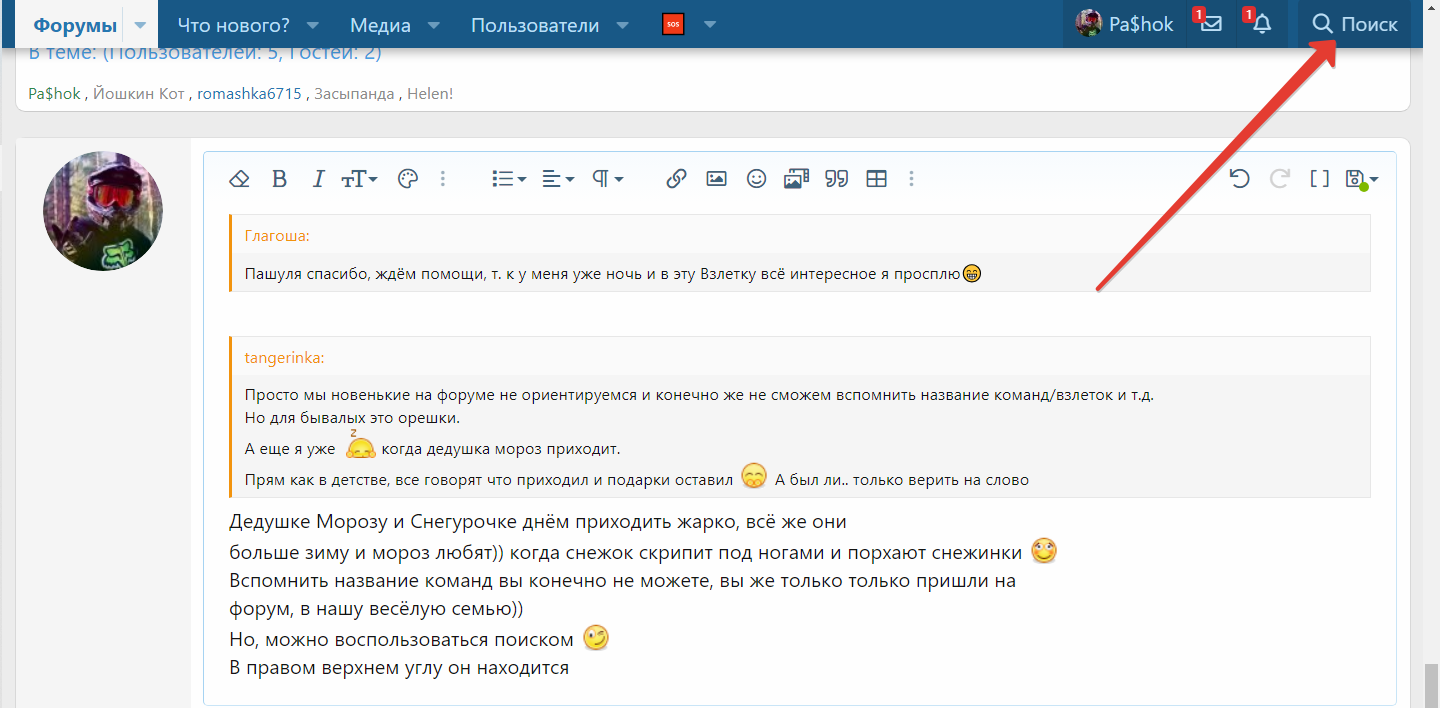Click the Insert image icon
This screenshot has height=708, width=1440.
(716, 179)
